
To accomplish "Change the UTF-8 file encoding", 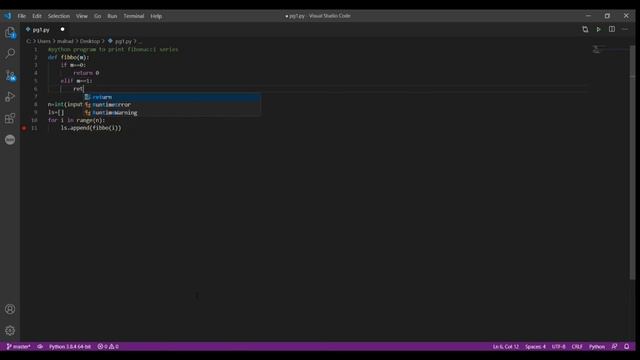I will pyautogui.click(x=558, y=347).
